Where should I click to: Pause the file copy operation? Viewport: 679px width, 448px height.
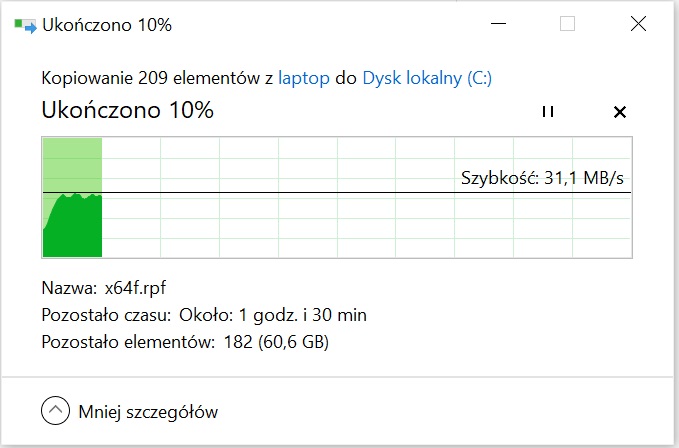[x=548, y=112]
